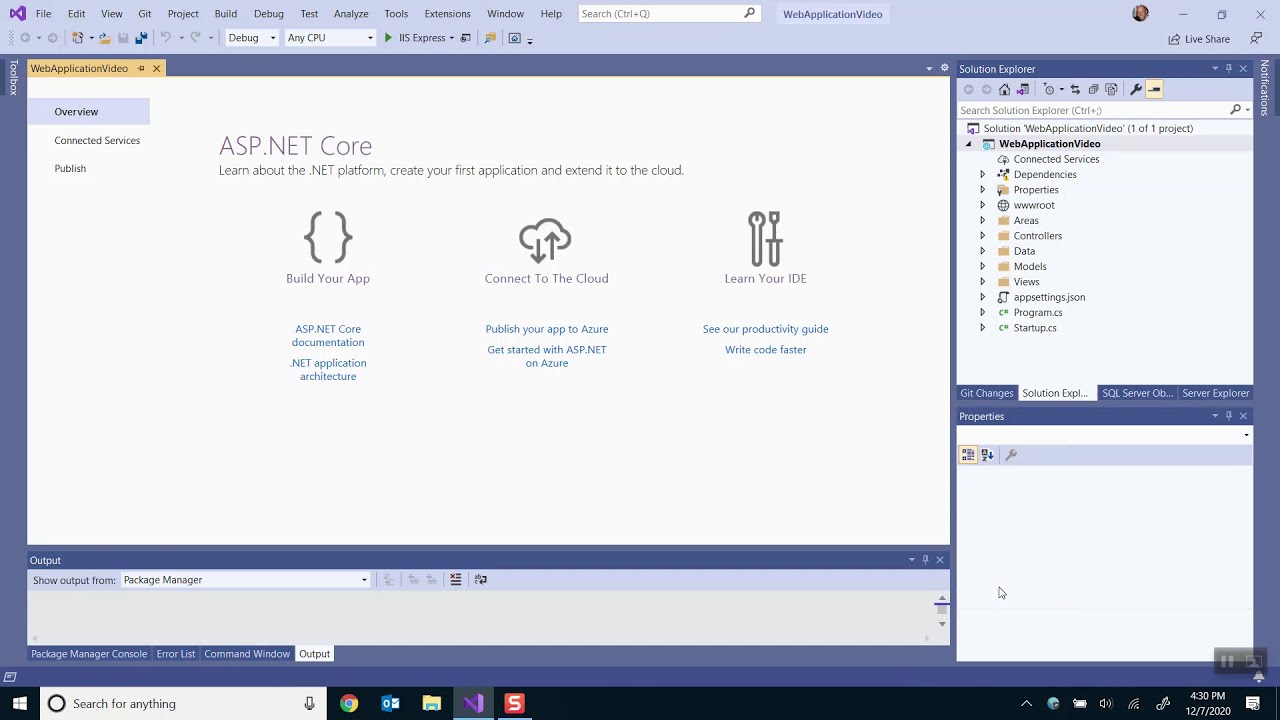Select Publish in the left sidebar
This screenshot has height=720, width=1280.
[x=70, y=169]
